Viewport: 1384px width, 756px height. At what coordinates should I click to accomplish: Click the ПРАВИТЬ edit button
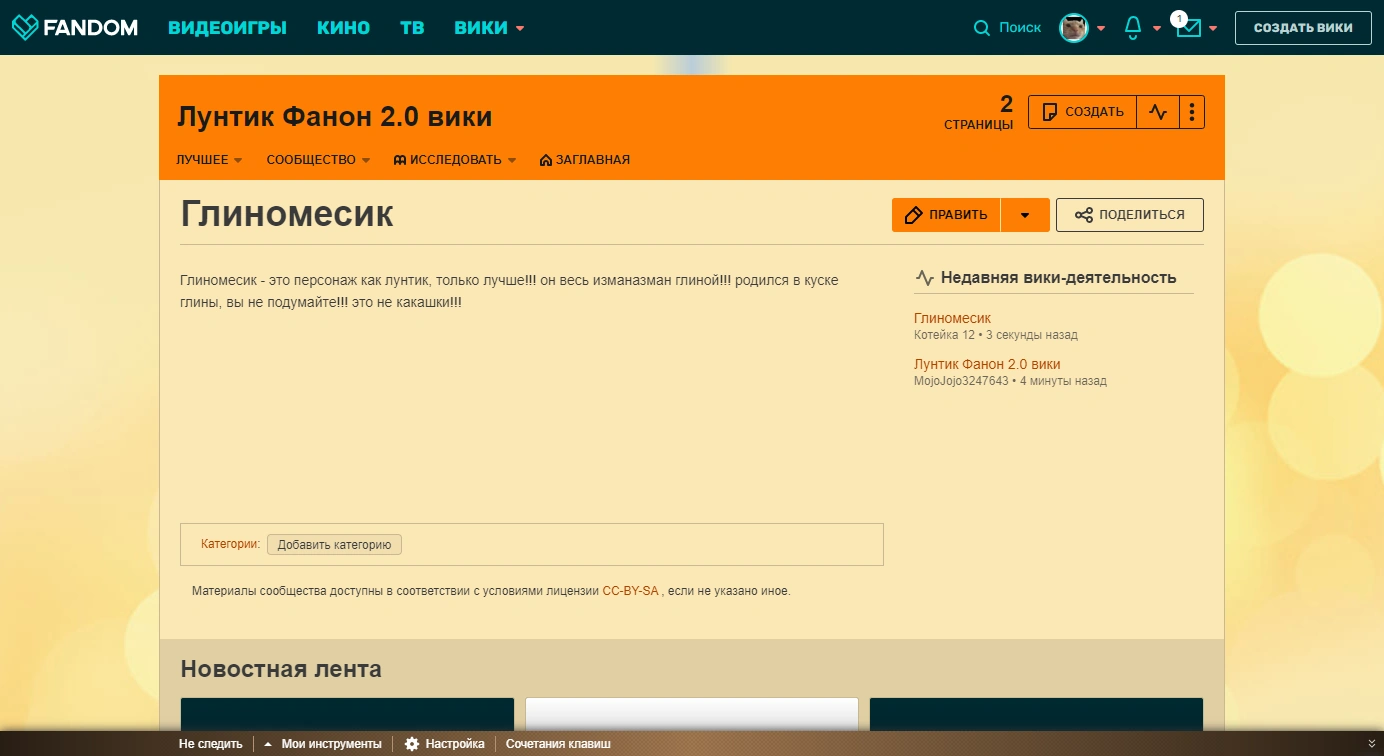click(x=946, y=215)
